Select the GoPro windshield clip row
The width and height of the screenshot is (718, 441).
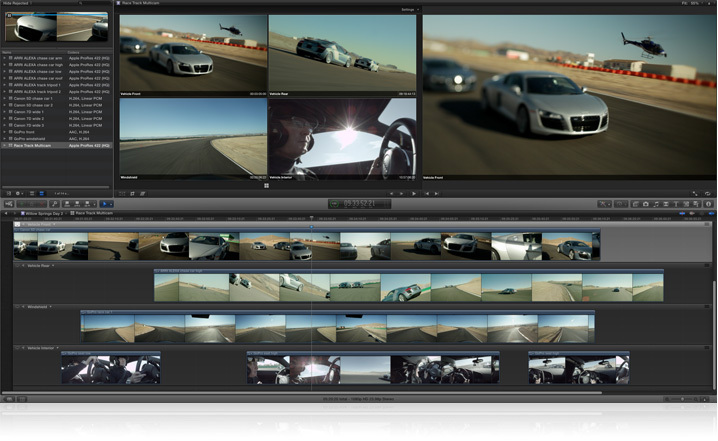[56, 139]
